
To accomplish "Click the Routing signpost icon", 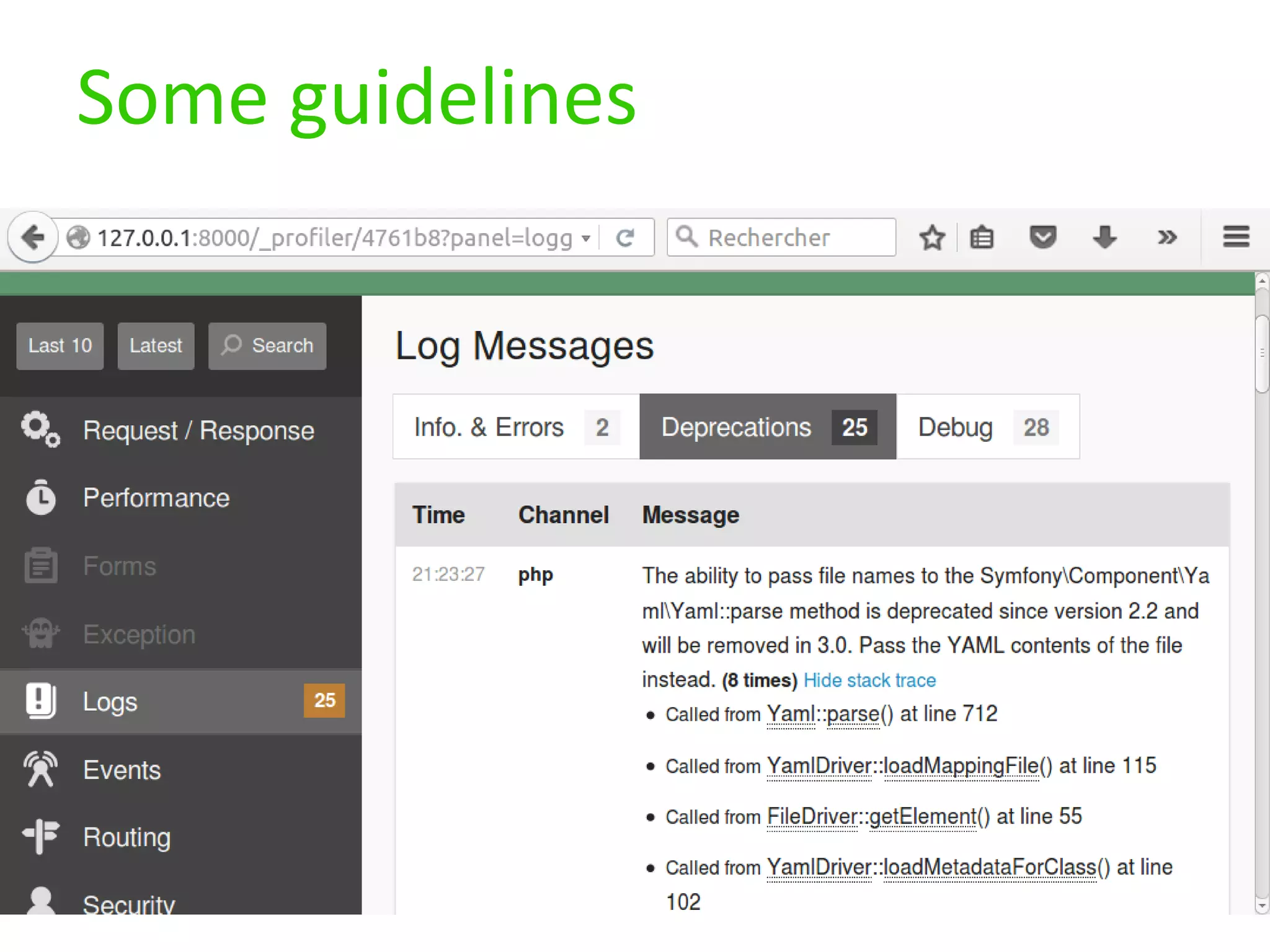I will [41, 836].
